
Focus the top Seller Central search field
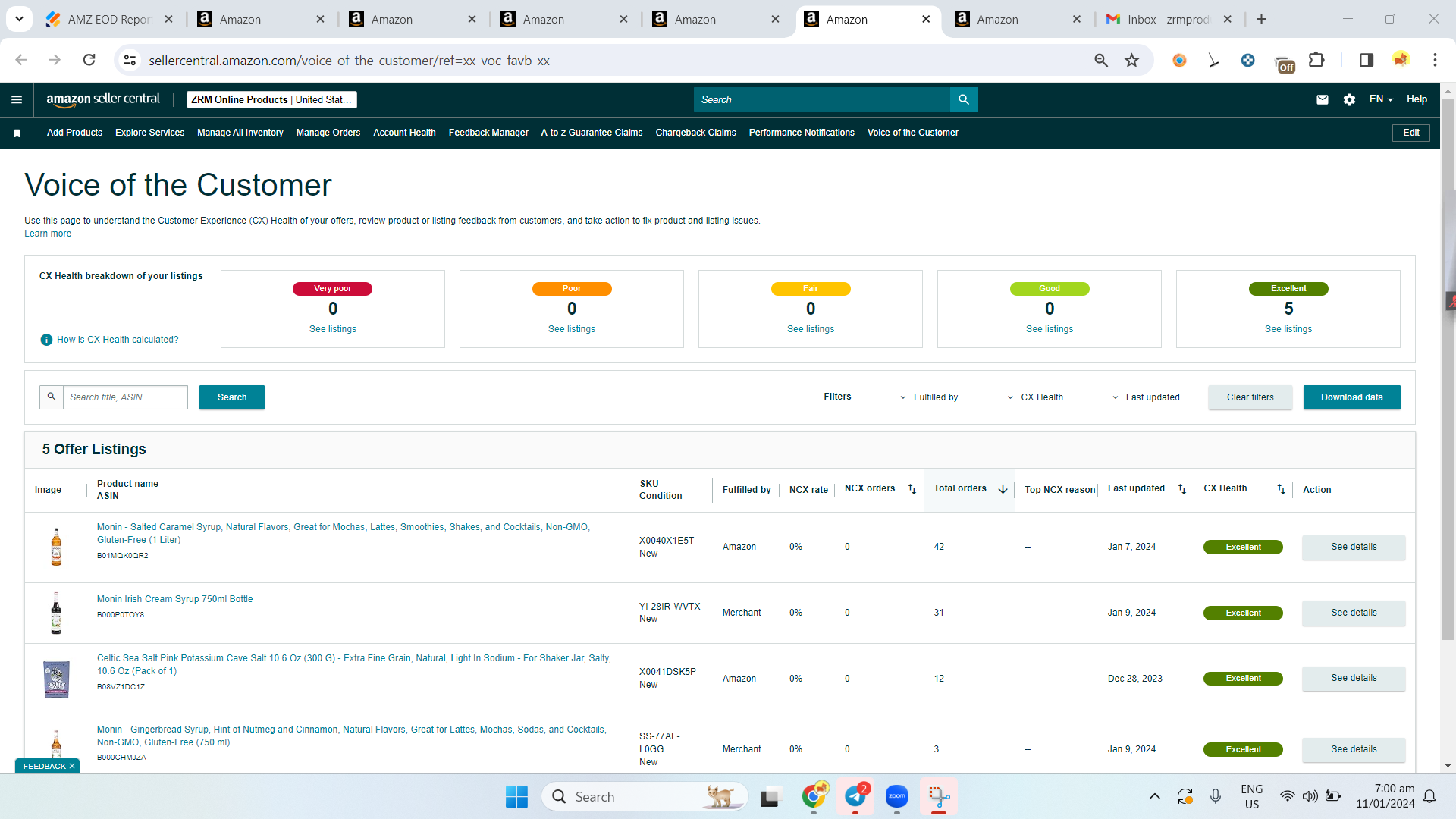(x=822, y=99)
